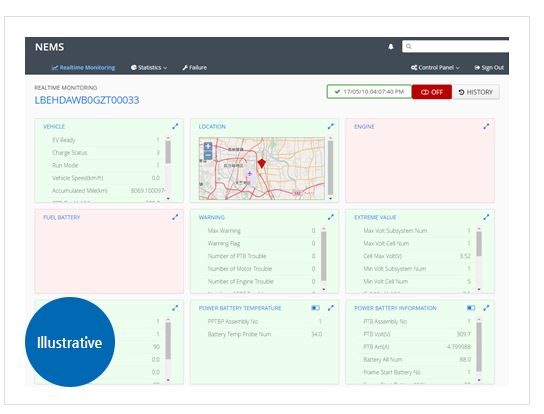Toggle the red OFF switch
Viewport: 544px width, 414px height.
click(432, 92)
